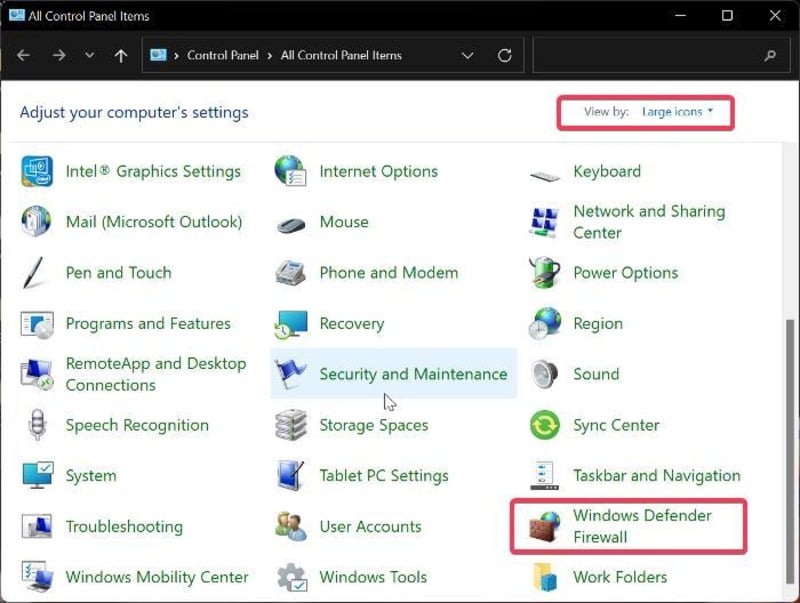Go up one level arrow
Viewport: 800px width, 603px height.
click(121, 55)
